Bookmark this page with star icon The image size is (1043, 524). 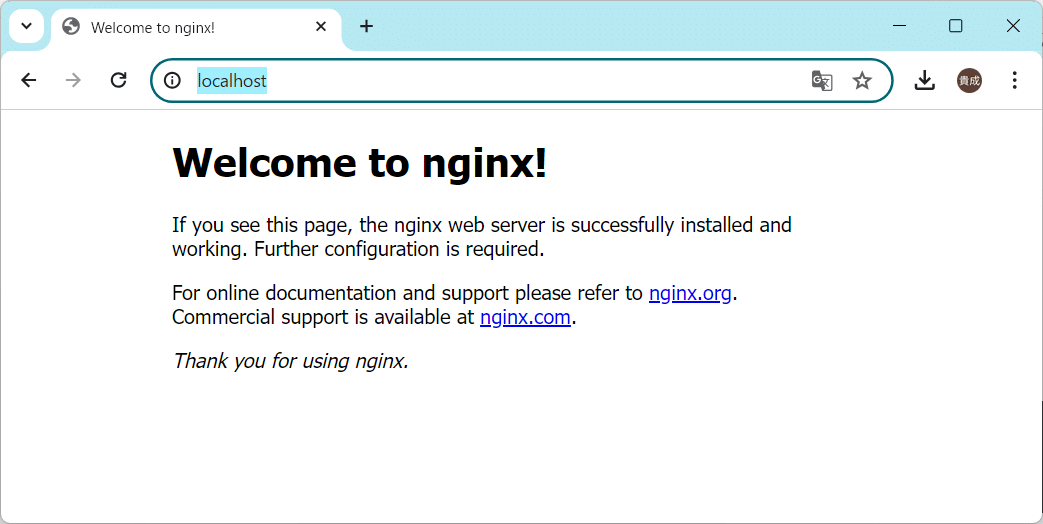(x=862, y=80)
